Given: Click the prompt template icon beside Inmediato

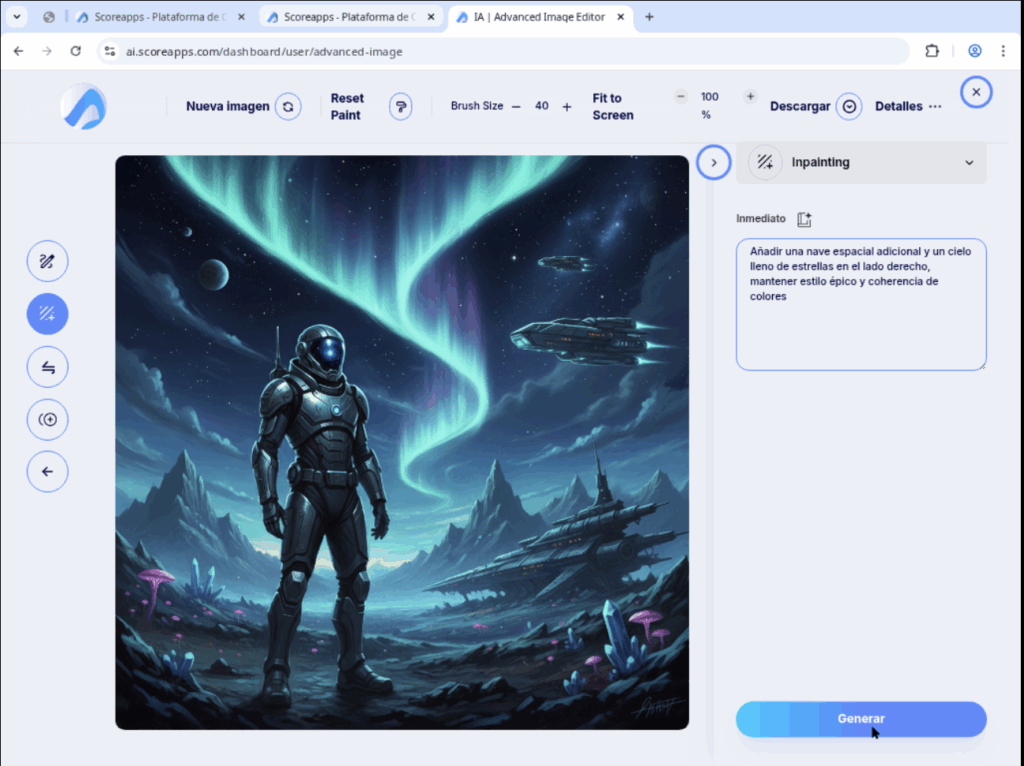Looking at the screenshot, I should pos(805,219).
